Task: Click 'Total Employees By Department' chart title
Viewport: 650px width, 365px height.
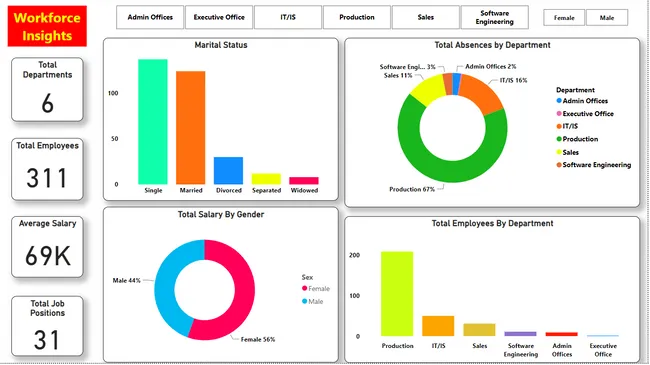Action: (x=492, y=223)
